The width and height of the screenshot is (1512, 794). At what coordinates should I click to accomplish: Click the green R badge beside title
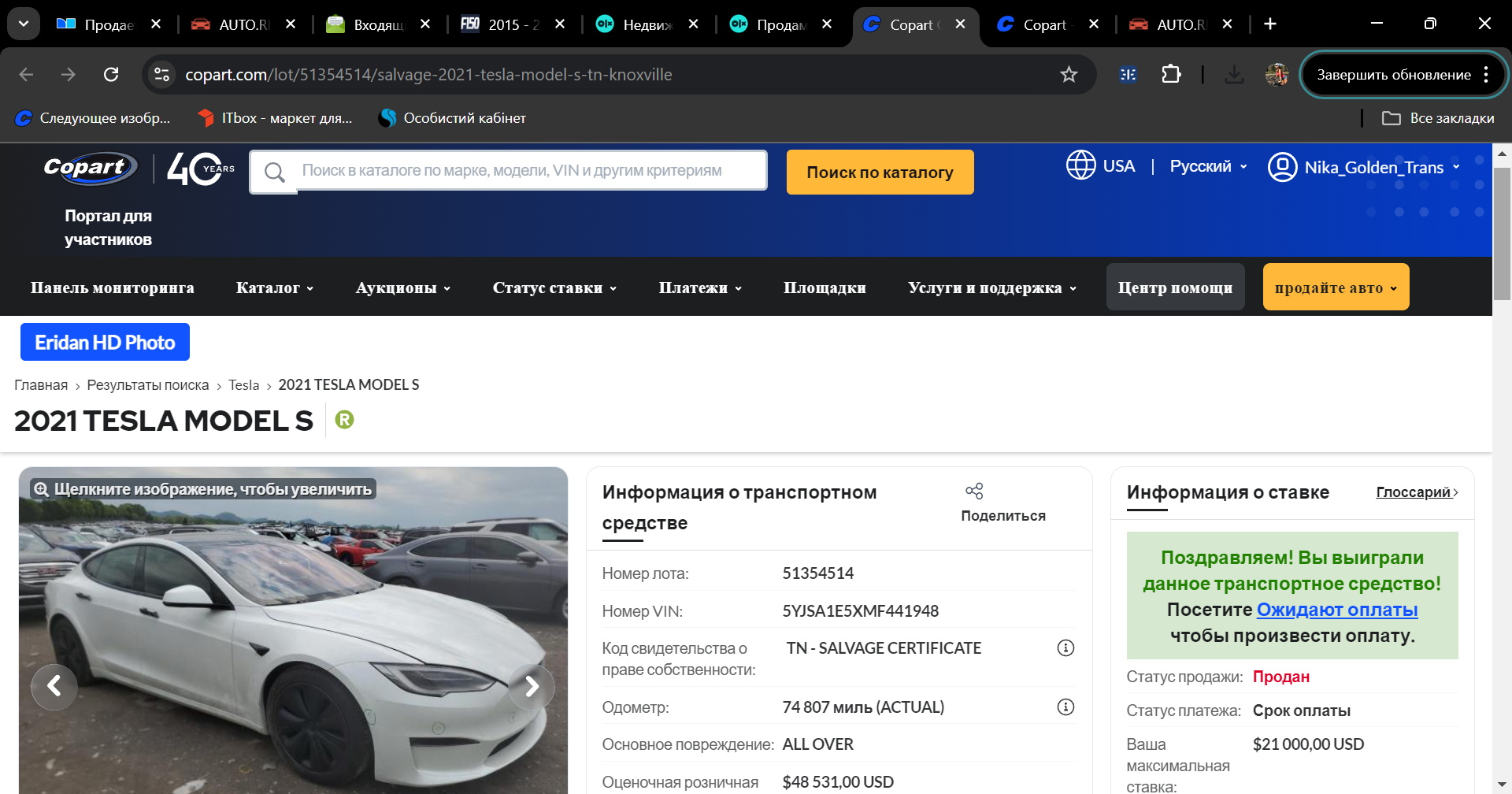click(x=344, y=420)
